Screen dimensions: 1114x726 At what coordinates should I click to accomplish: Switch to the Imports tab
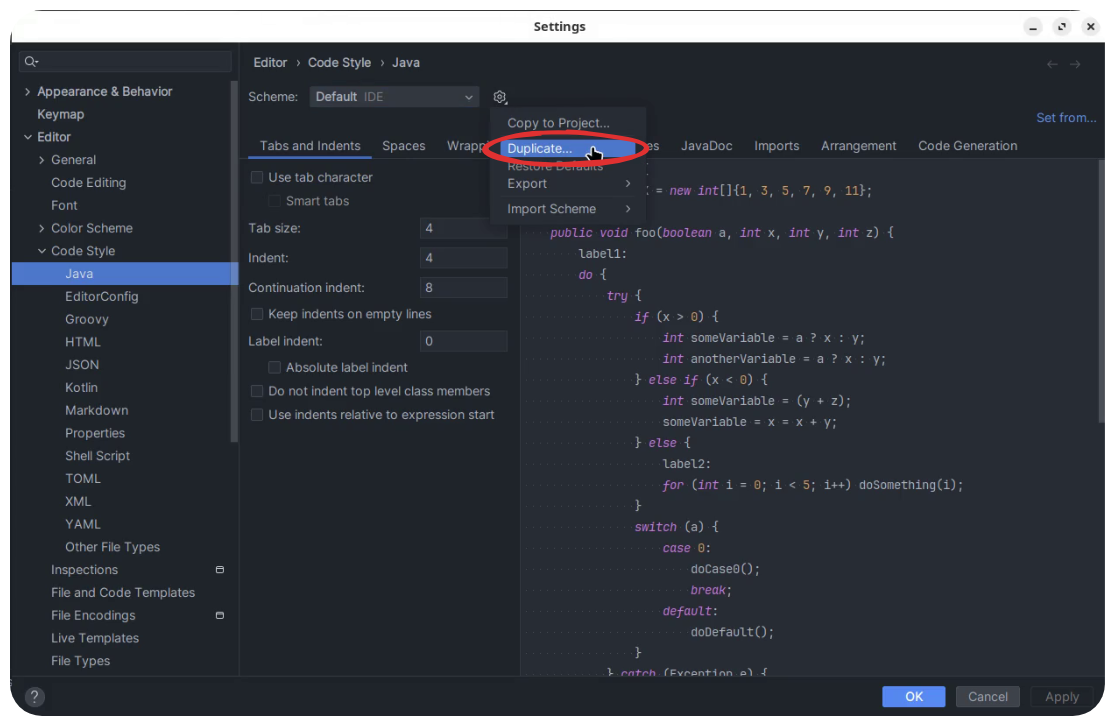777,146
